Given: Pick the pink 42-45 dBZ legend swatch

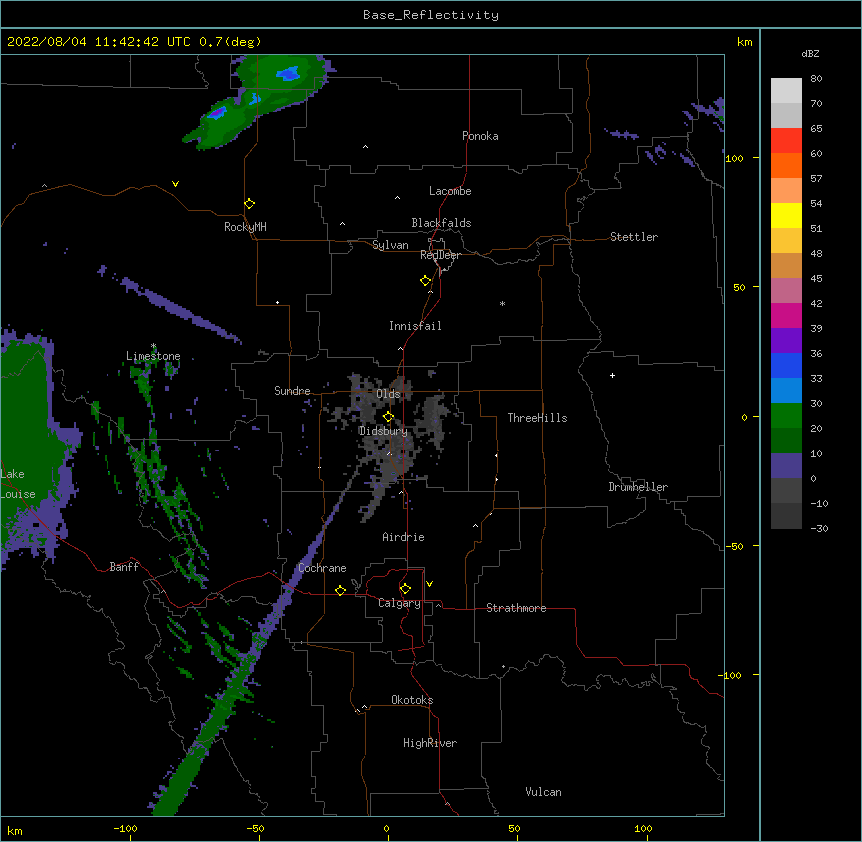Looking at the screenshot, I should (x=786, y=291).
